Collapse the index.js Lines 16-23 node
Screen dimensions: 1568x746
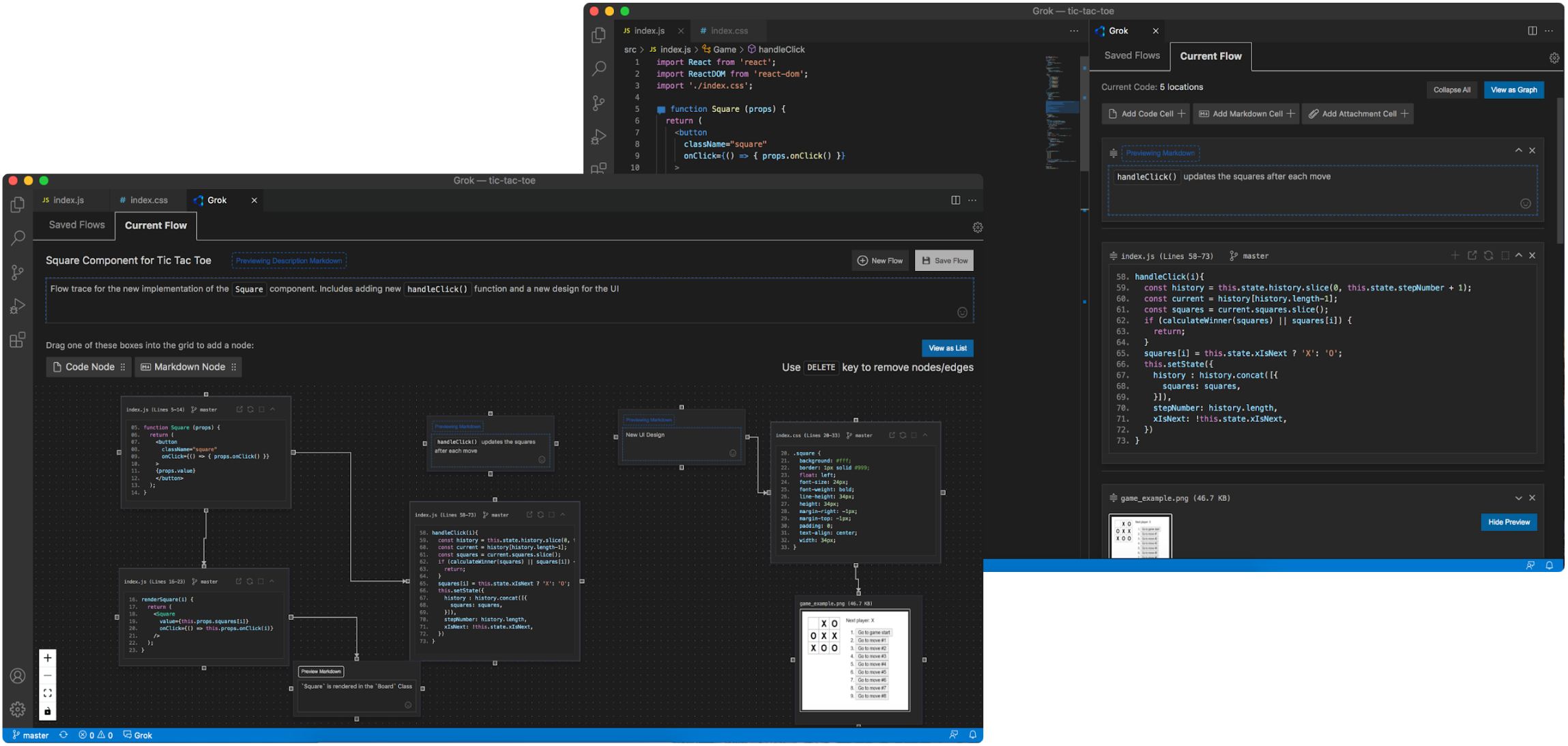pos(272,582)
